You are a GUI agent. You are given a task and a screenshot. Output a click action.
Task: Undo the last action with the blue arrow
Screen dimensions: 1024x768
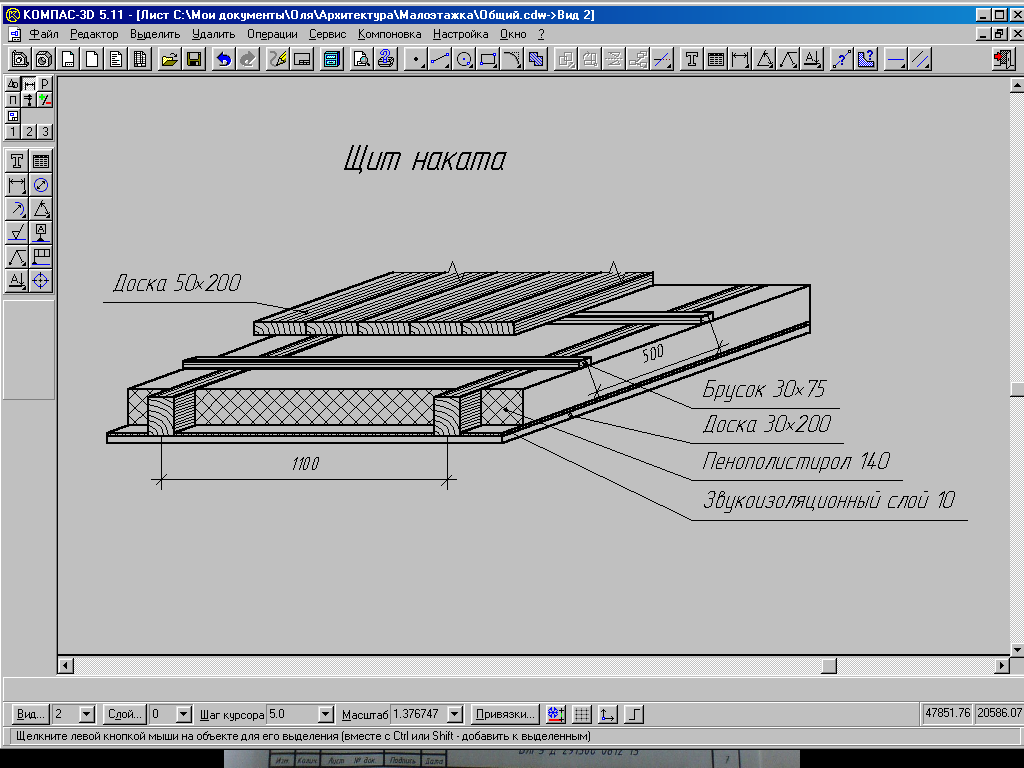(x=222, y=59)
